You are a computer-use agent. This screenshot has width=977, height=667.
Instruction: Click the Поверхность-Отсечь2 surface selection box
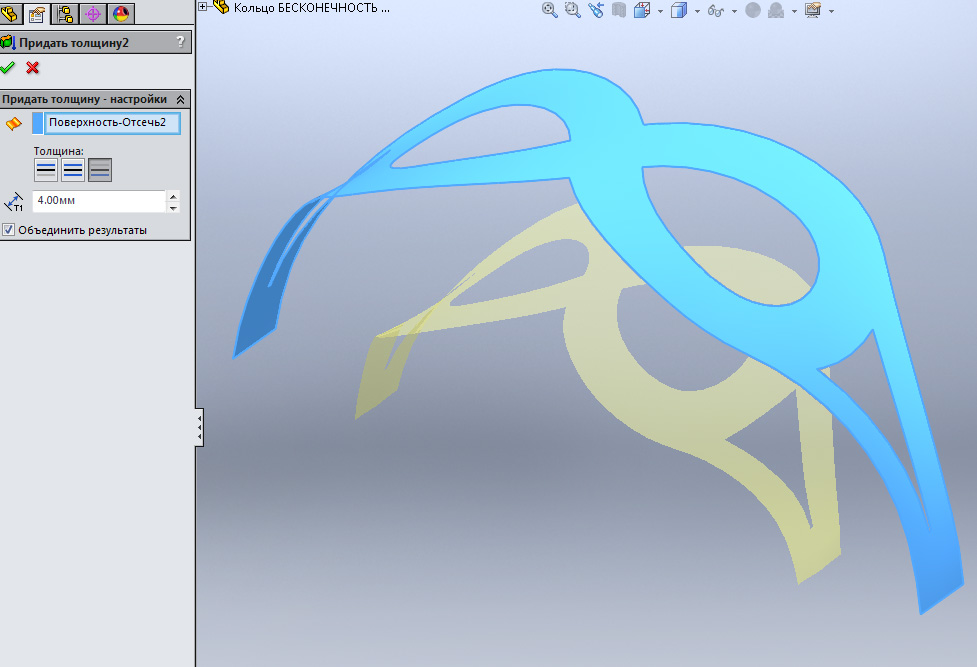tap(113, 123)
